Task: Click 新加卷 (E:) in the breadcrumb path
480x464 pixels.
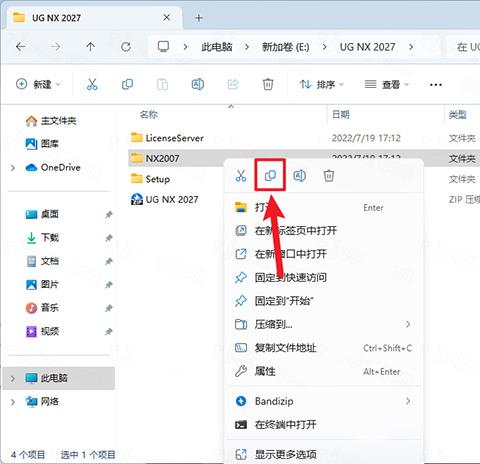Action: coord(286,47)
